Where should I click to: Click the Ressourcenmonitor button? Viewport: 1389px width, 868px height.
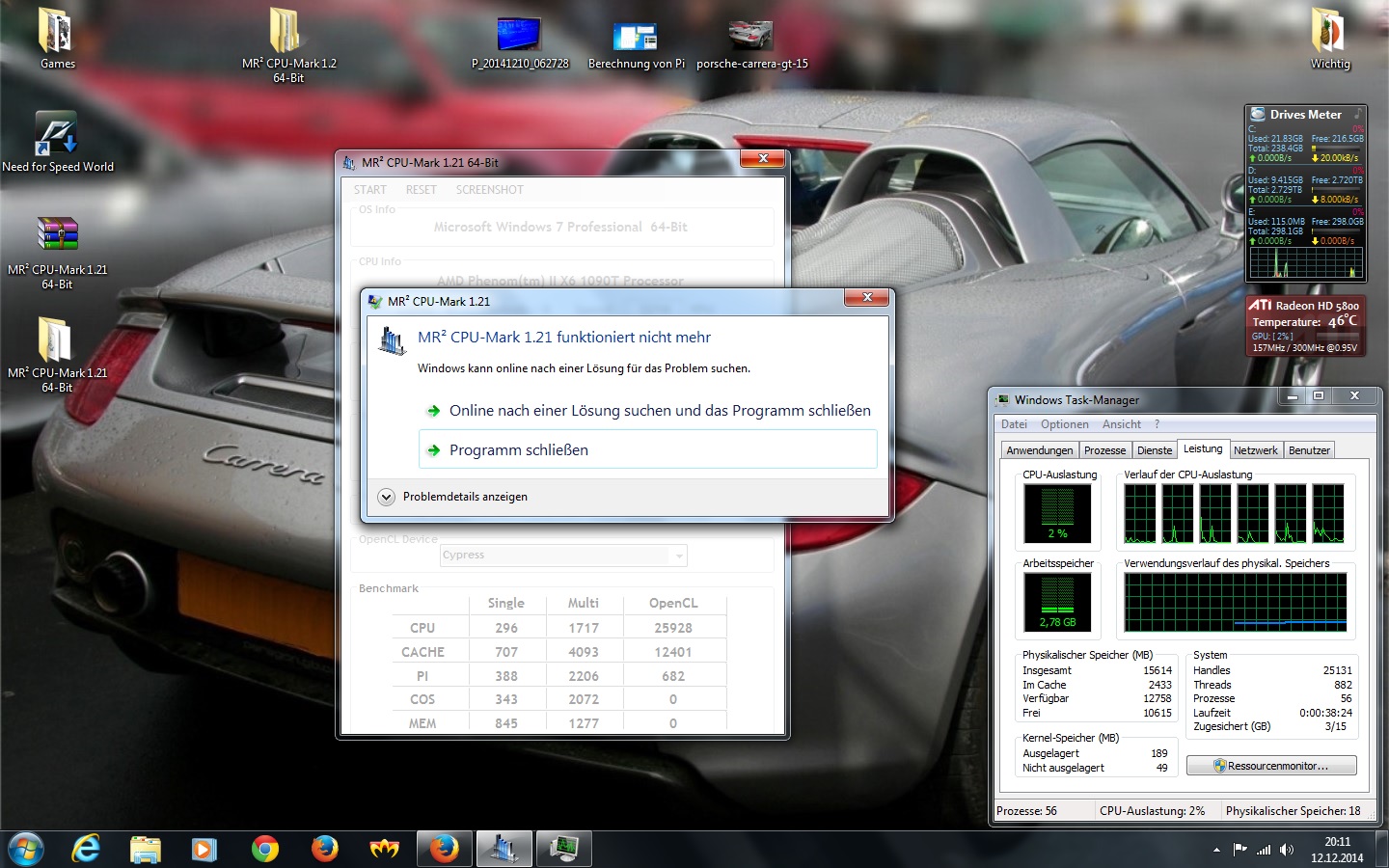tap(1271, 766)
